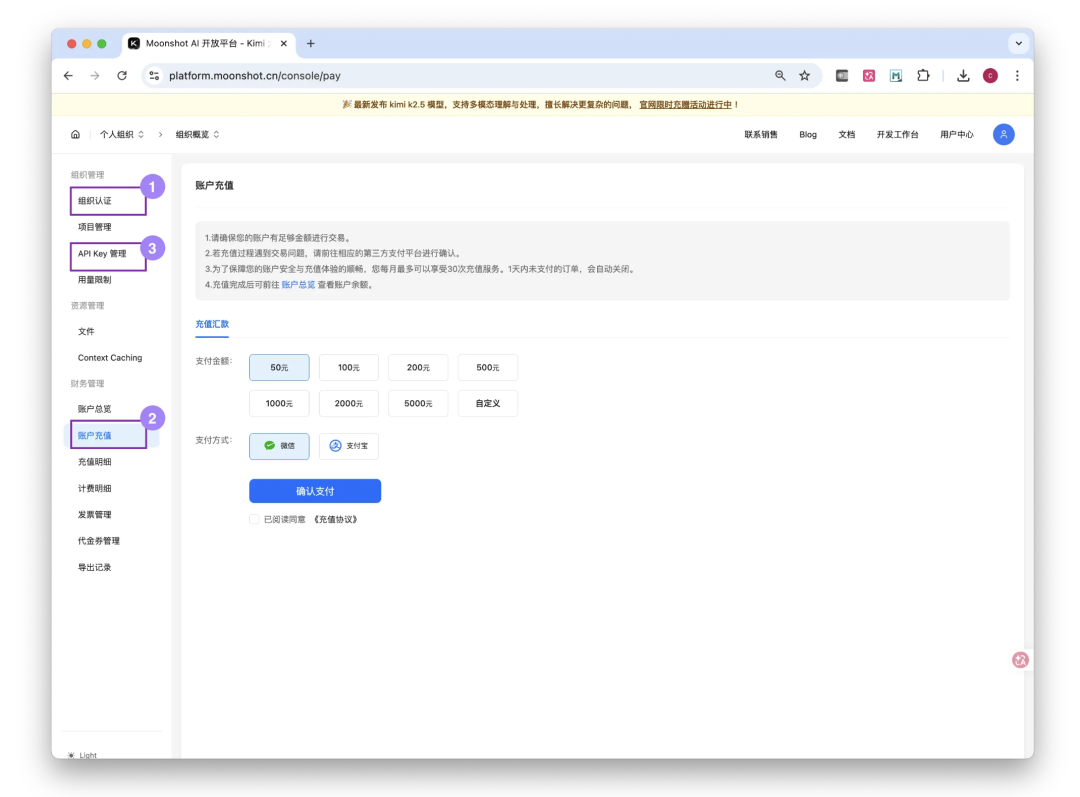Screen dimensions: 1080x797
Task: Click the 确认支付 button
Action: (315, 490)
